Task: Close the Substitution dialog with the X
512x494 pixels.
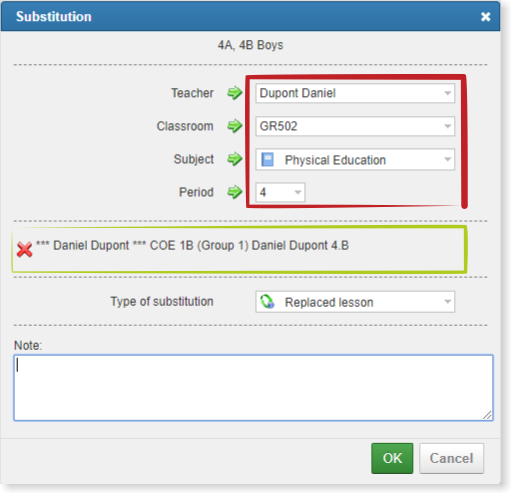Action: coord(485,17)
